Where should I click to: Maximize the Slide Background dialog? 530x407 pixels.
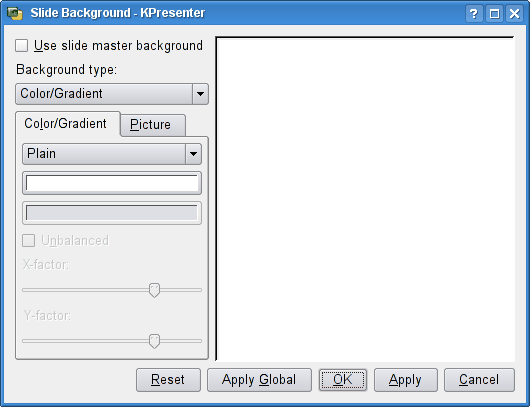tap(494, 14)
